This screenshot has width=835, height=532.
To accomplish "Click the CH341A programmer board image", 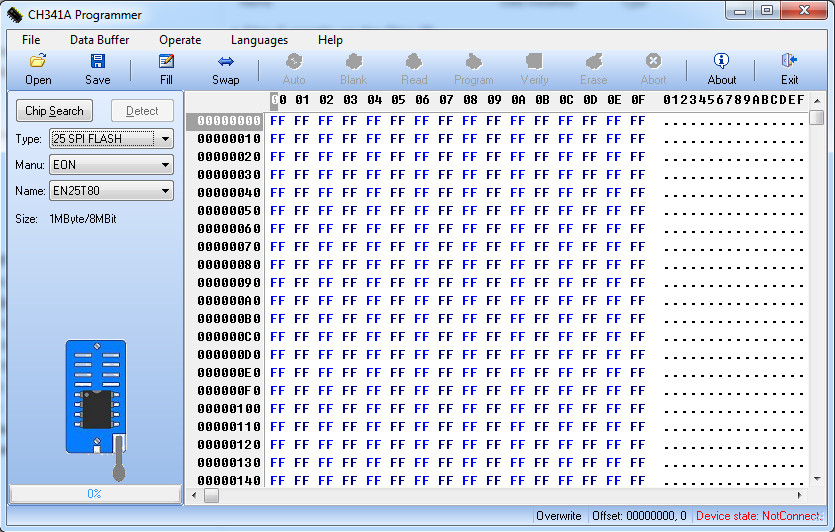I will click(x=96, y=409).
